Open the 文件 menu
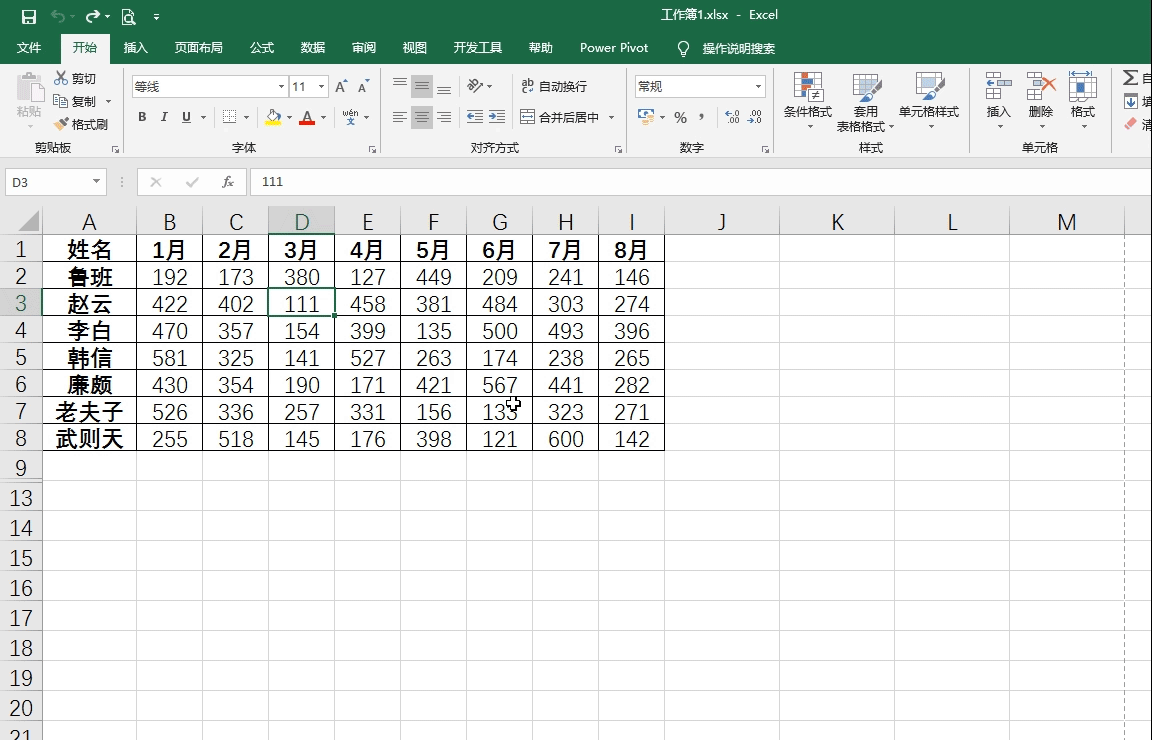 point(29,48)
